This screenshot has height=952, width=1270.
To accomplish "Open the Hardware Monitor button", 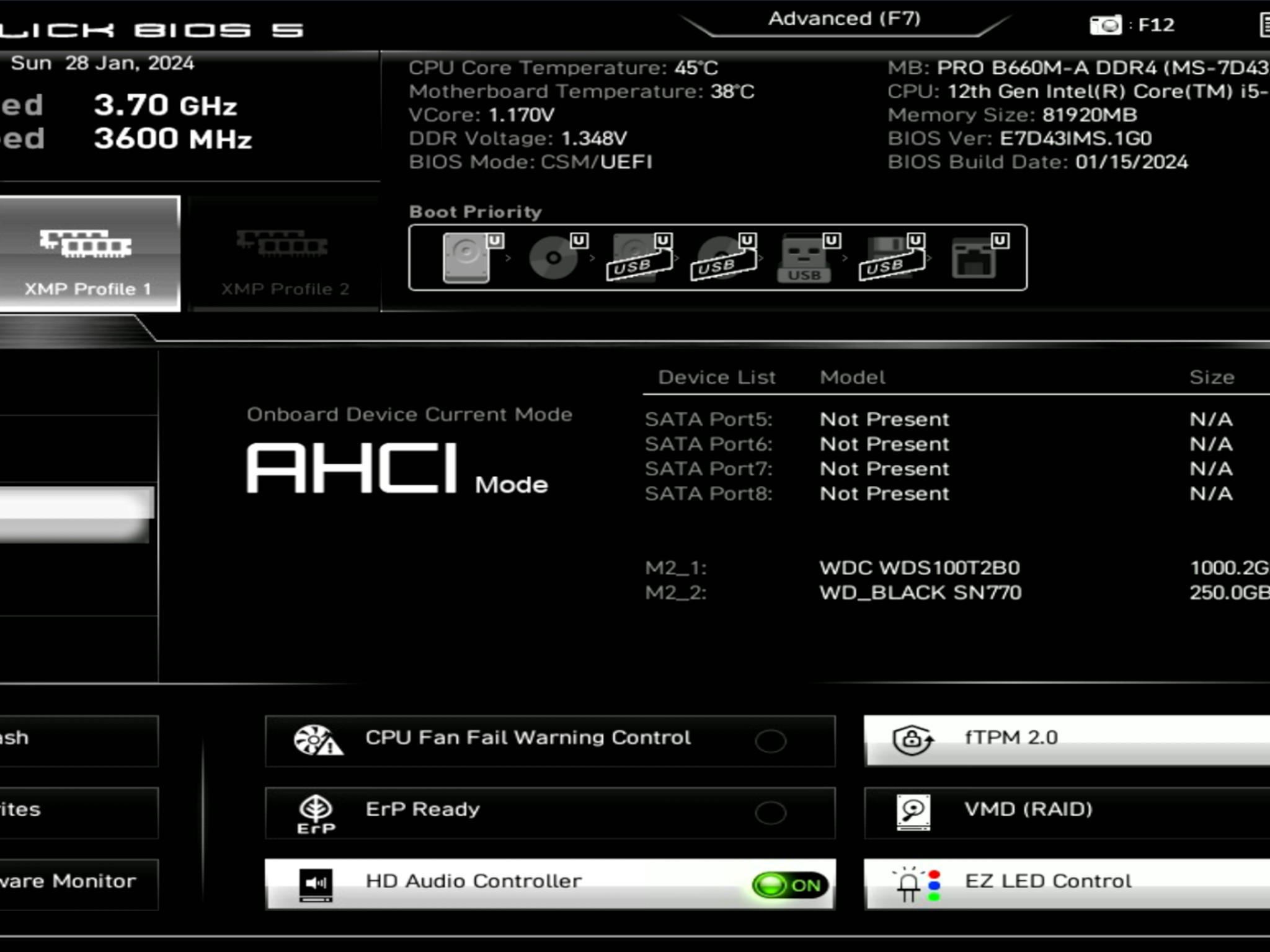I will 79,884.
